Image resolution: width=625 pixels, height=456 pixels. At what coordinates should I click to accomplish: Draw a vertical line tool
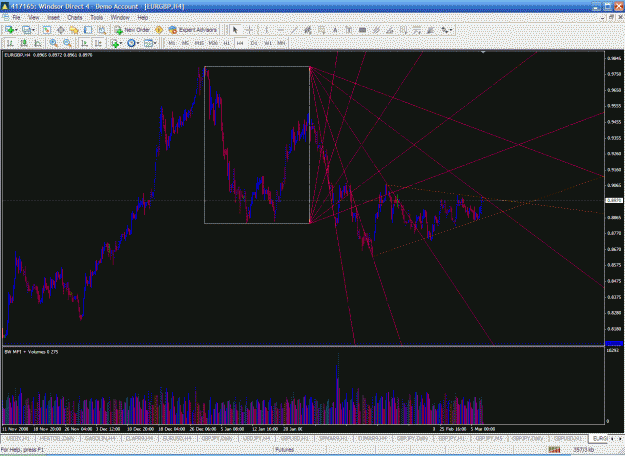(266, 30)
